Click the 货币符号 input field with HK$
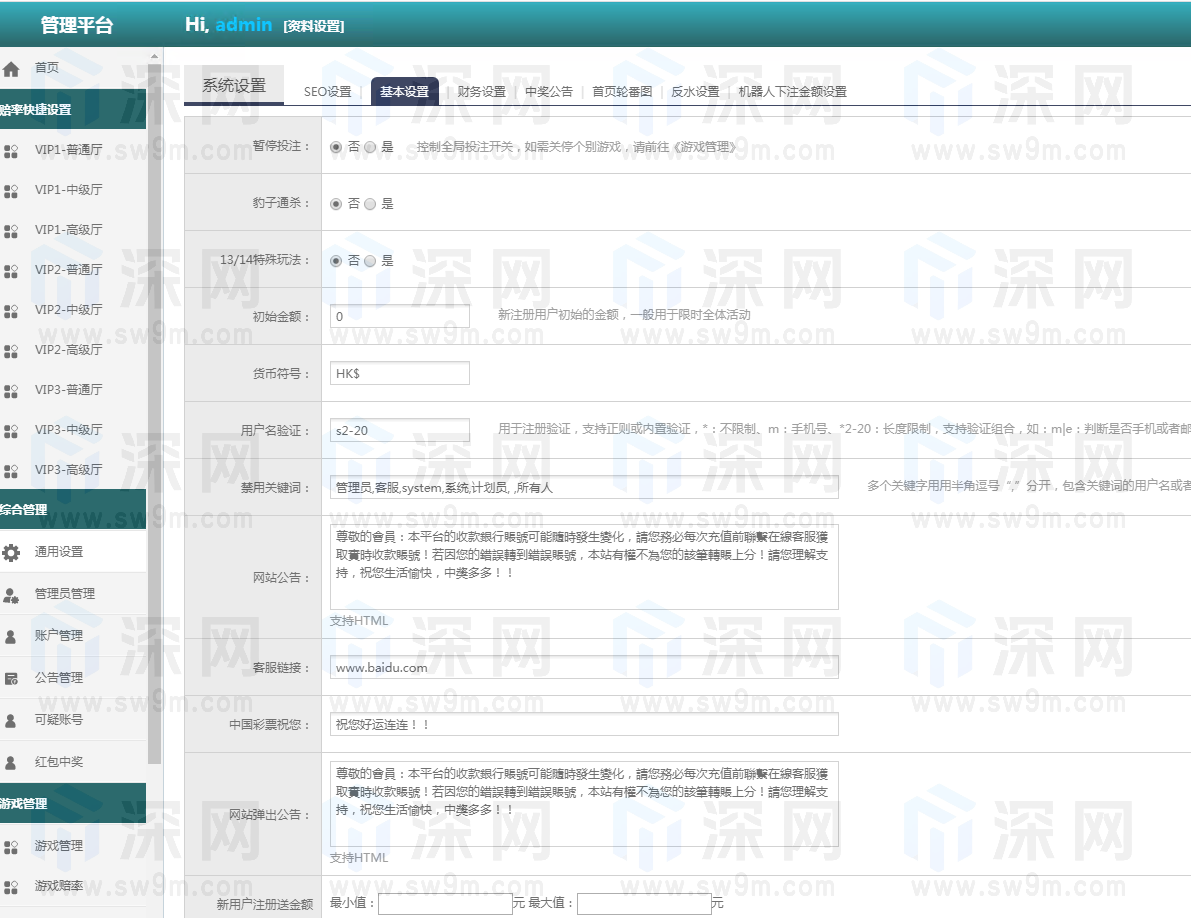This screenshot has width=1191, height=918. [400, 373]
